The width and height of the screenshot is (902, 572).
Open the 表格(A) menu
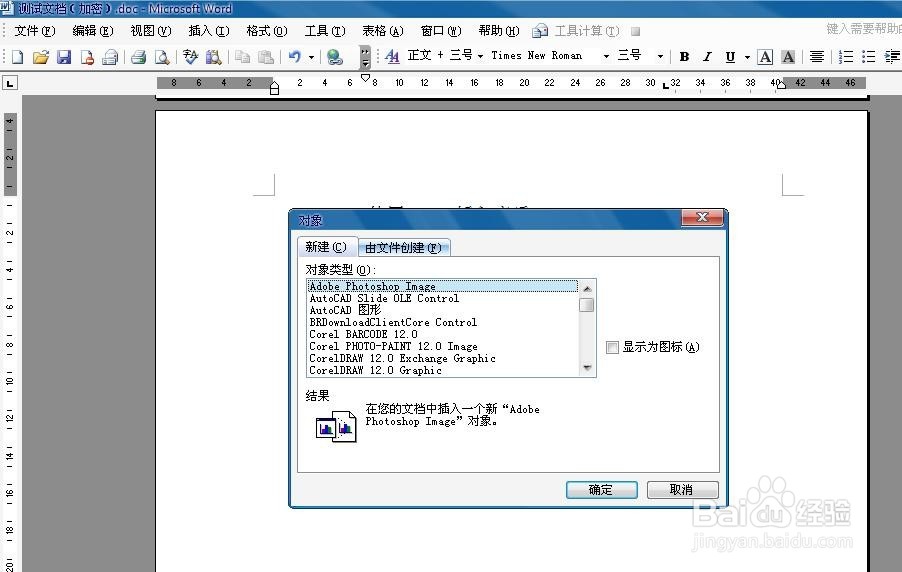[383, 31]
